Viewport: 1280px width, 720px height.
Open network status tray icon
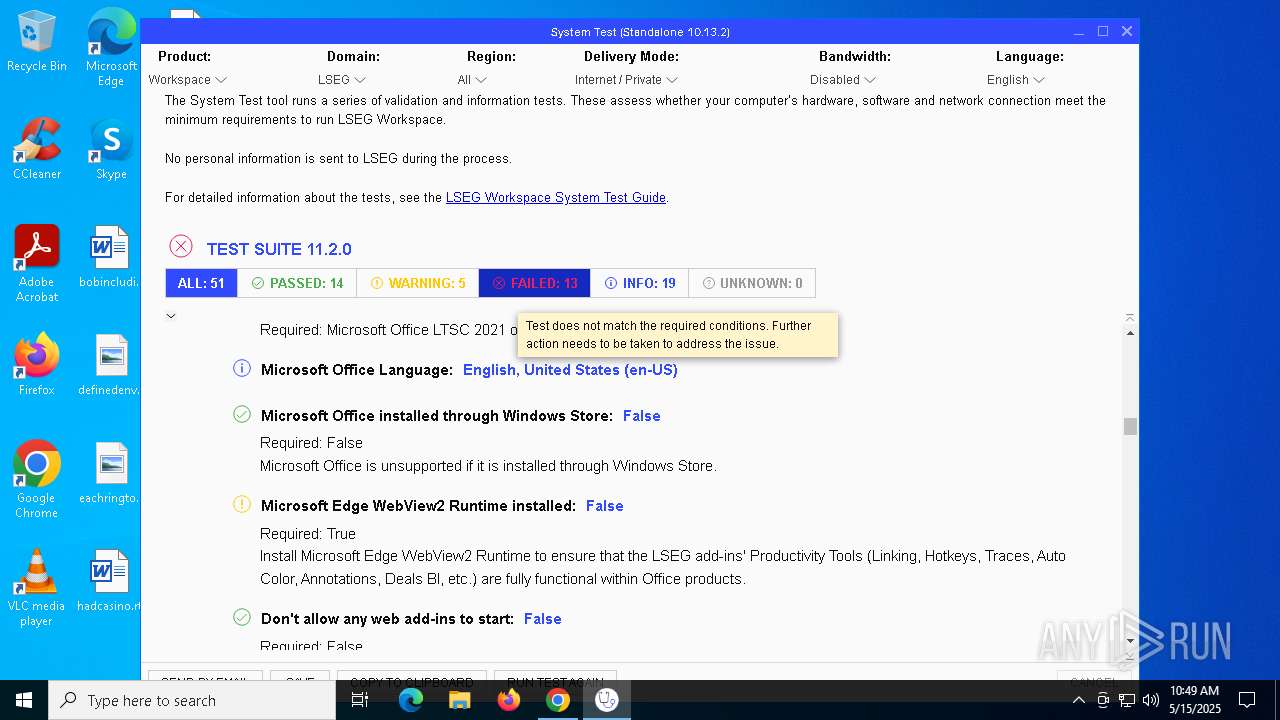1127,700
